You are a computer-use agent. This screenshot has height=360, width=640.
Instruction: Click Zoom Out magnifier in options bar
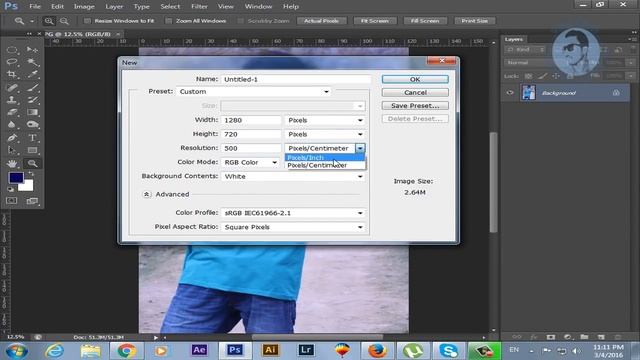64,21
